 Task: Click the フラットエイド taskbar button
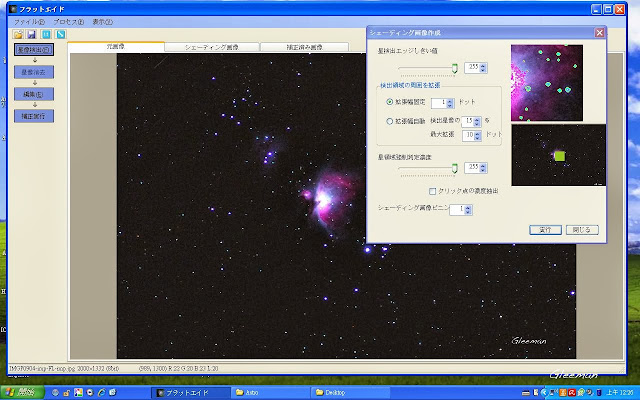(x=191, y=393)
